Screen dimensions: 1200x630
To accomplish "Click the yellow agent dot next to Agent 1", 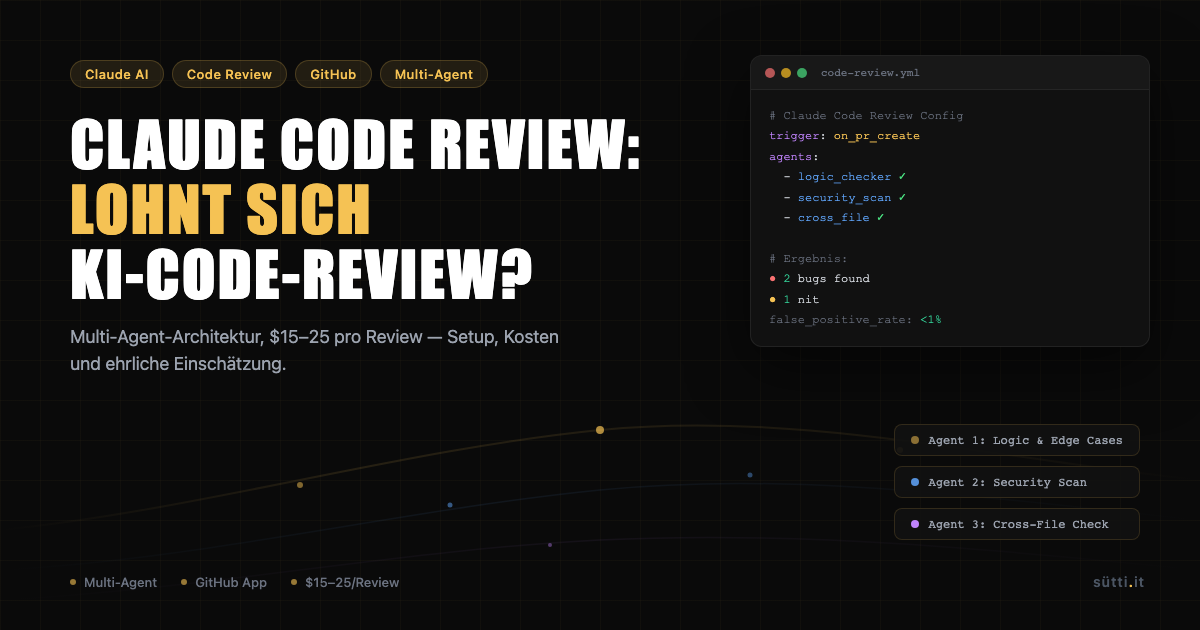I will (916, 440).
